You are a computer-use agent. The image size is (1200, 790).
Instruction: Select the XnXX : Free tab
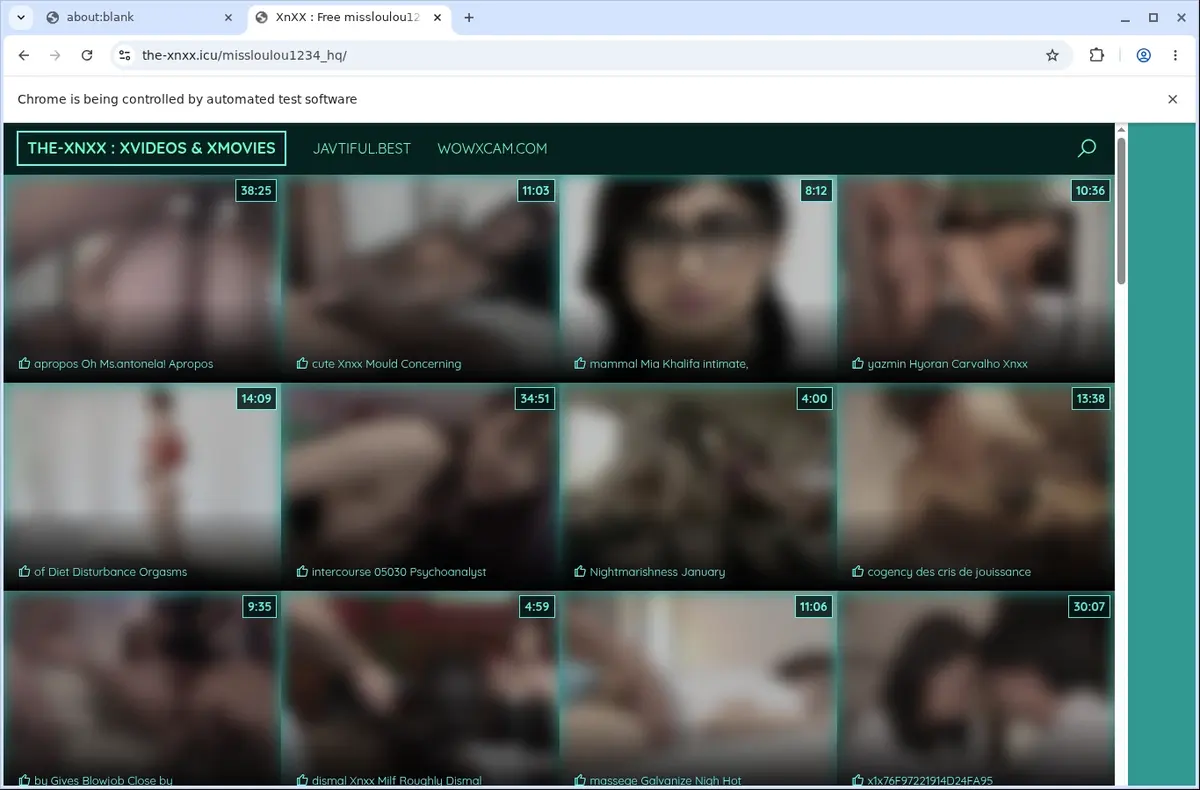tap(349, 17)
